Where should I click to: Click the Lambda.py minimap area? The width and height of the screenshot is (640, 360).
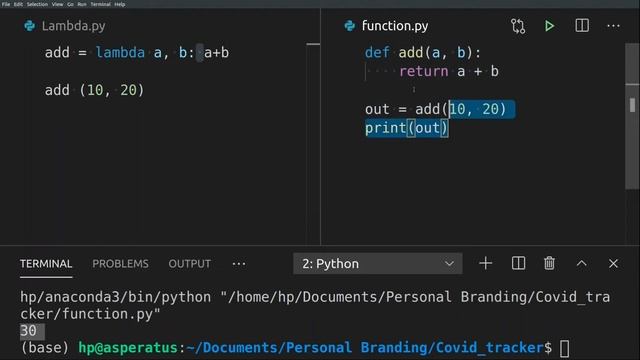(x=313, y=143)
